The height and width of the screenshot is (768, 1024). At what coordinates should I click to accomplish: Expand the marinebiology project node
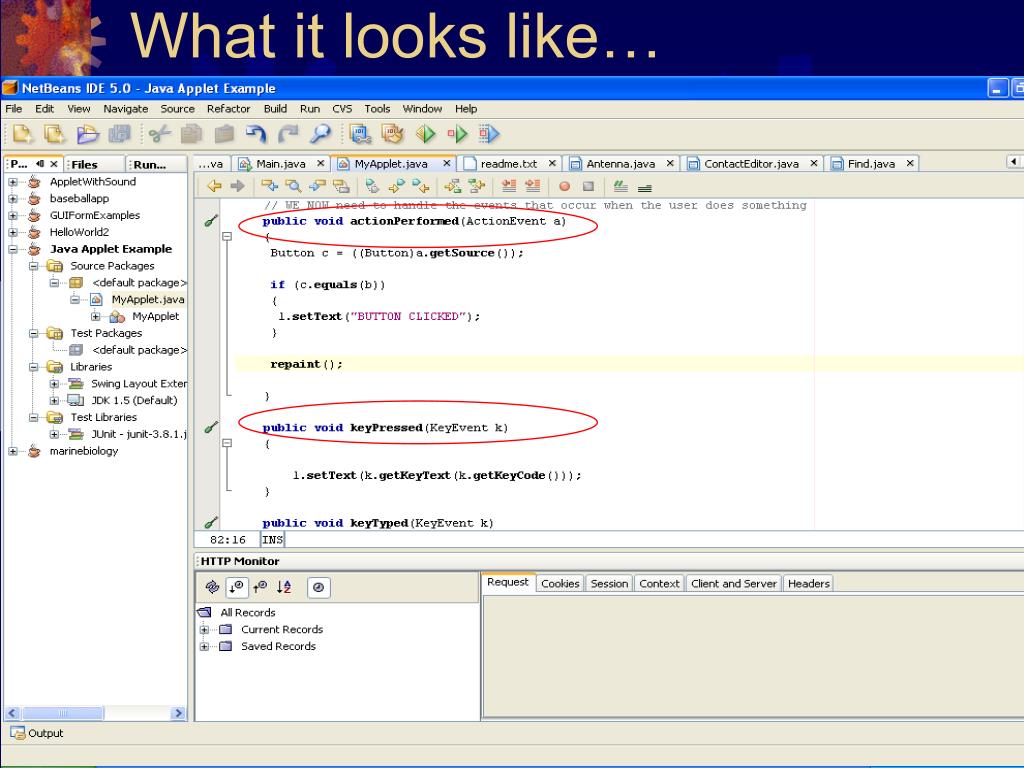pyautogui.click(x=13, y=451)
